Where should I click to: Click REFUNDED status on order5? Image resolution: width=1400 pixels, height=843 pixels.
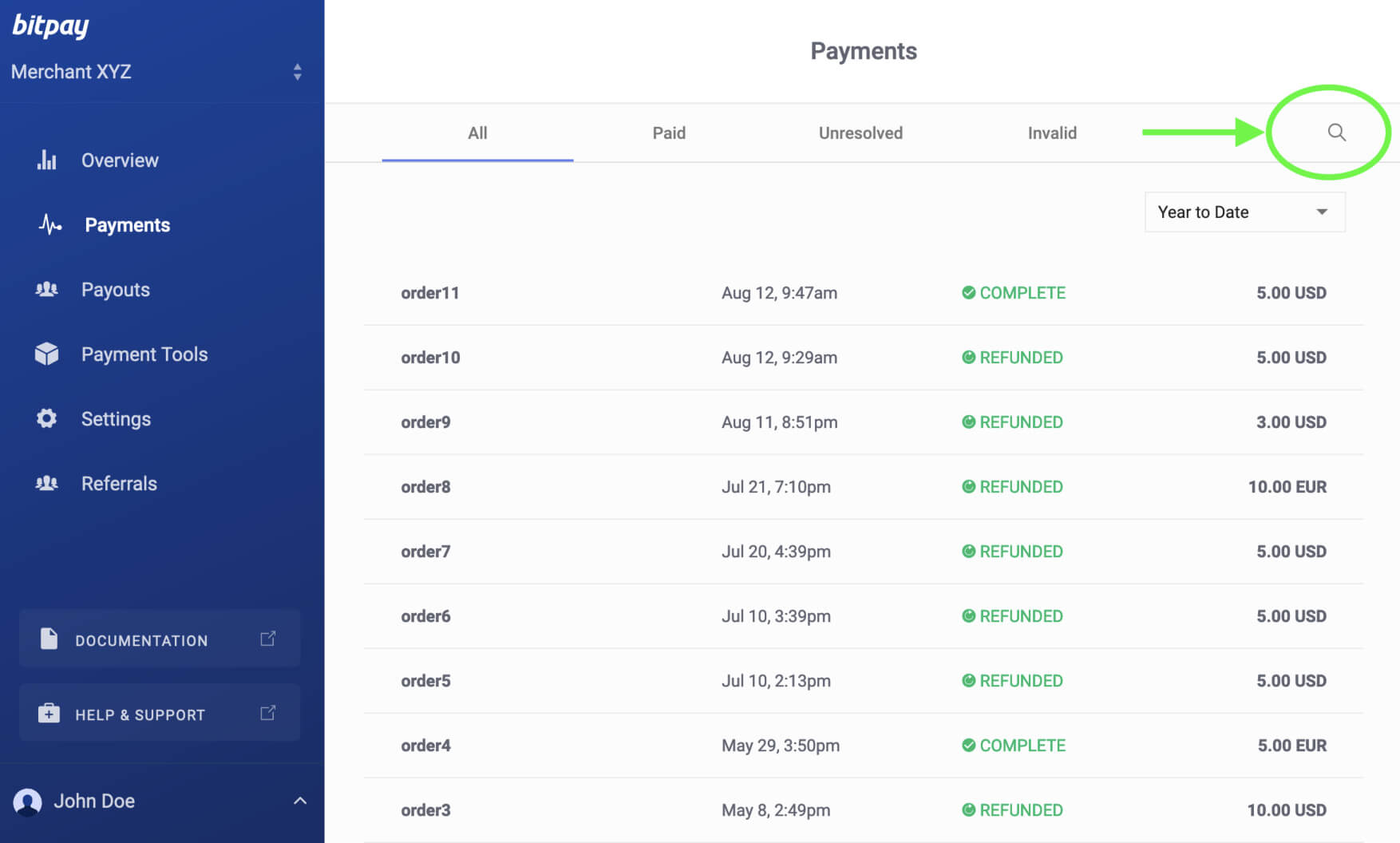click(x=1012, y=681)
